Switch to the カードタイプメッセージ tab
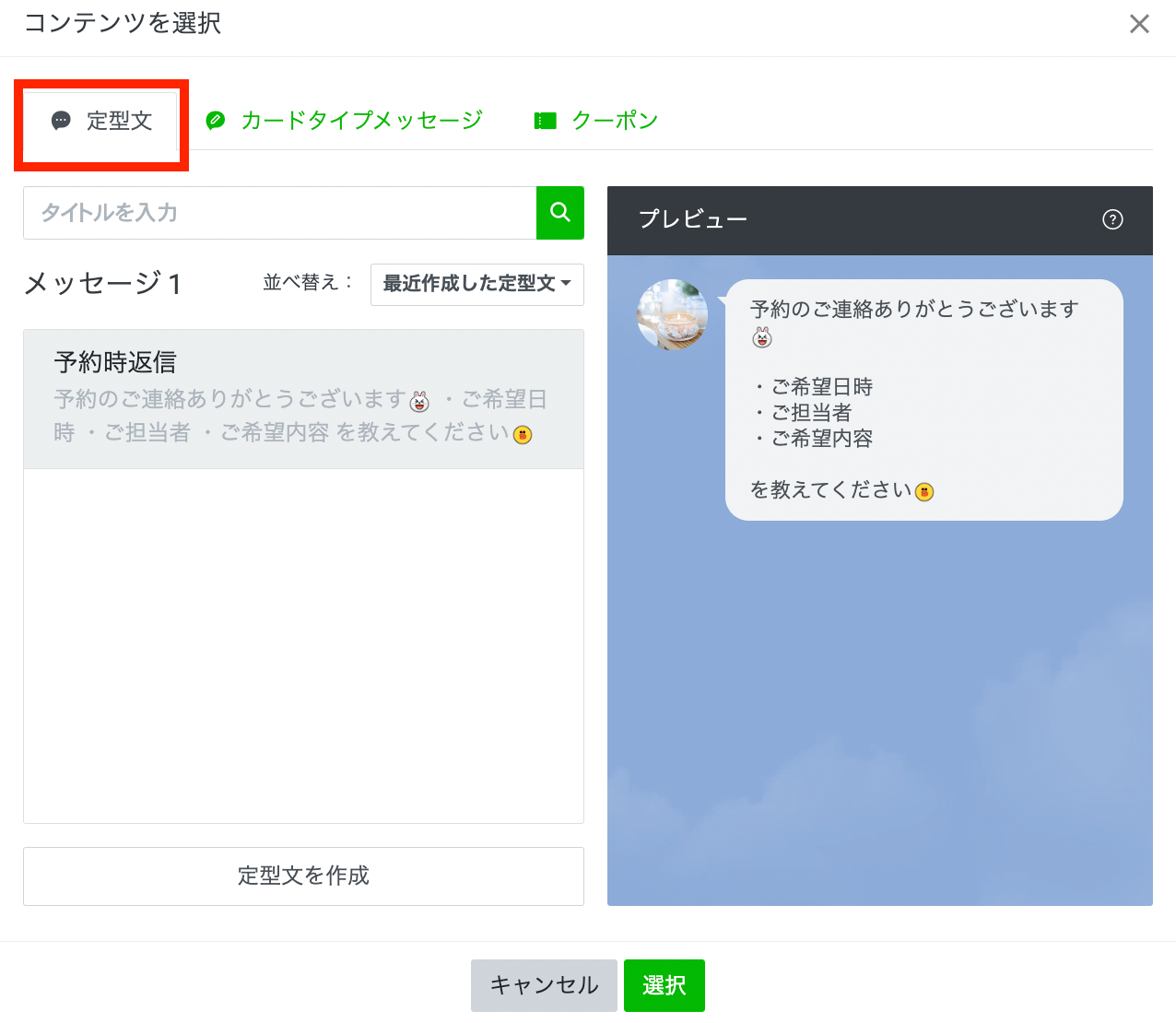This screenshot has width=1176, height=1023. click(360, 121)
